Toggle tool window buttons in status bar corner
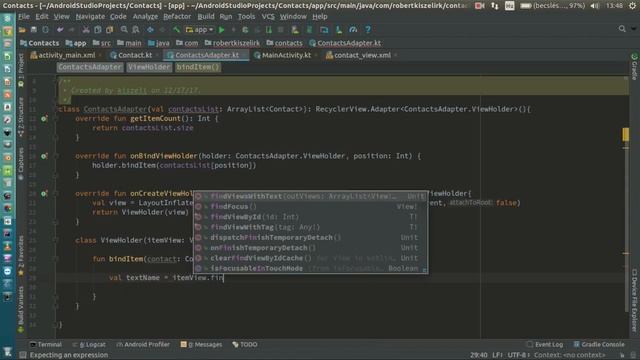Viewport: 640px width, 360px height. (23, 355)
